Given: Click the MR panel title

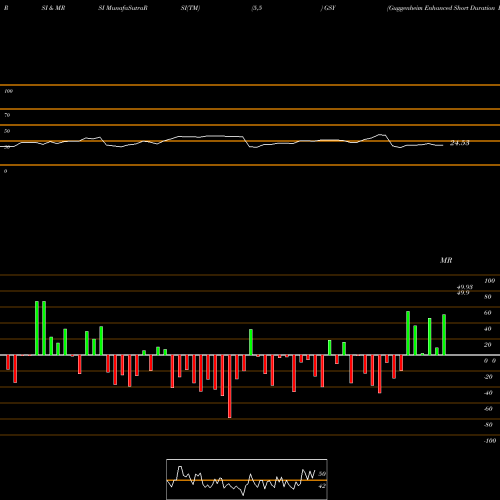Looking at the screenshot, I should coord(446,260).
